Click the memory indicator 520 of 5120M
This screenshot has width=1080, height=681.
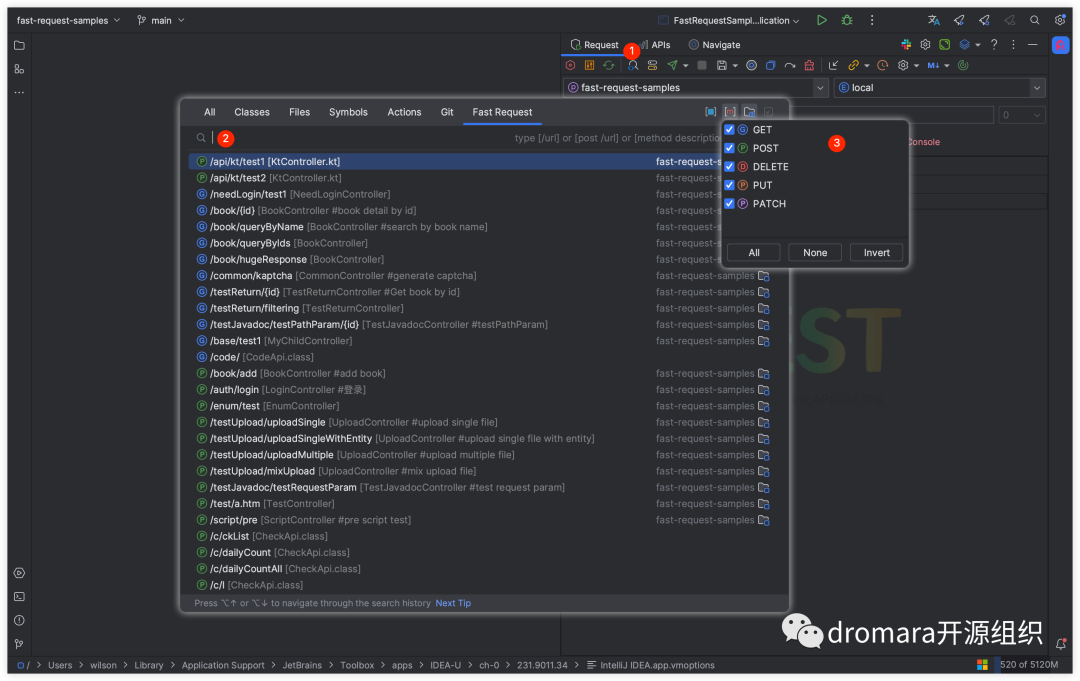(x=1029, y=665)
